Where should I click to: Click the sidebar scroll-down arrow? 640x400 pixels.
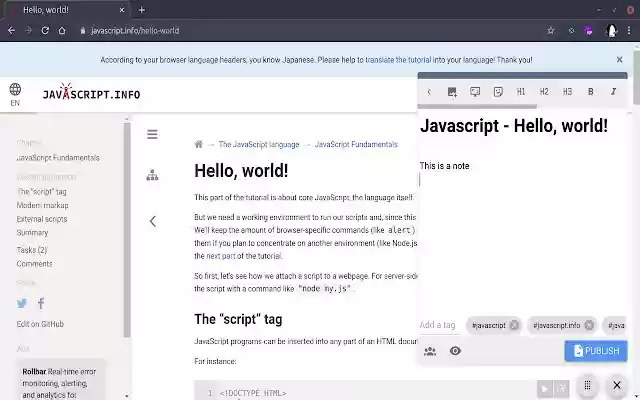127,396
